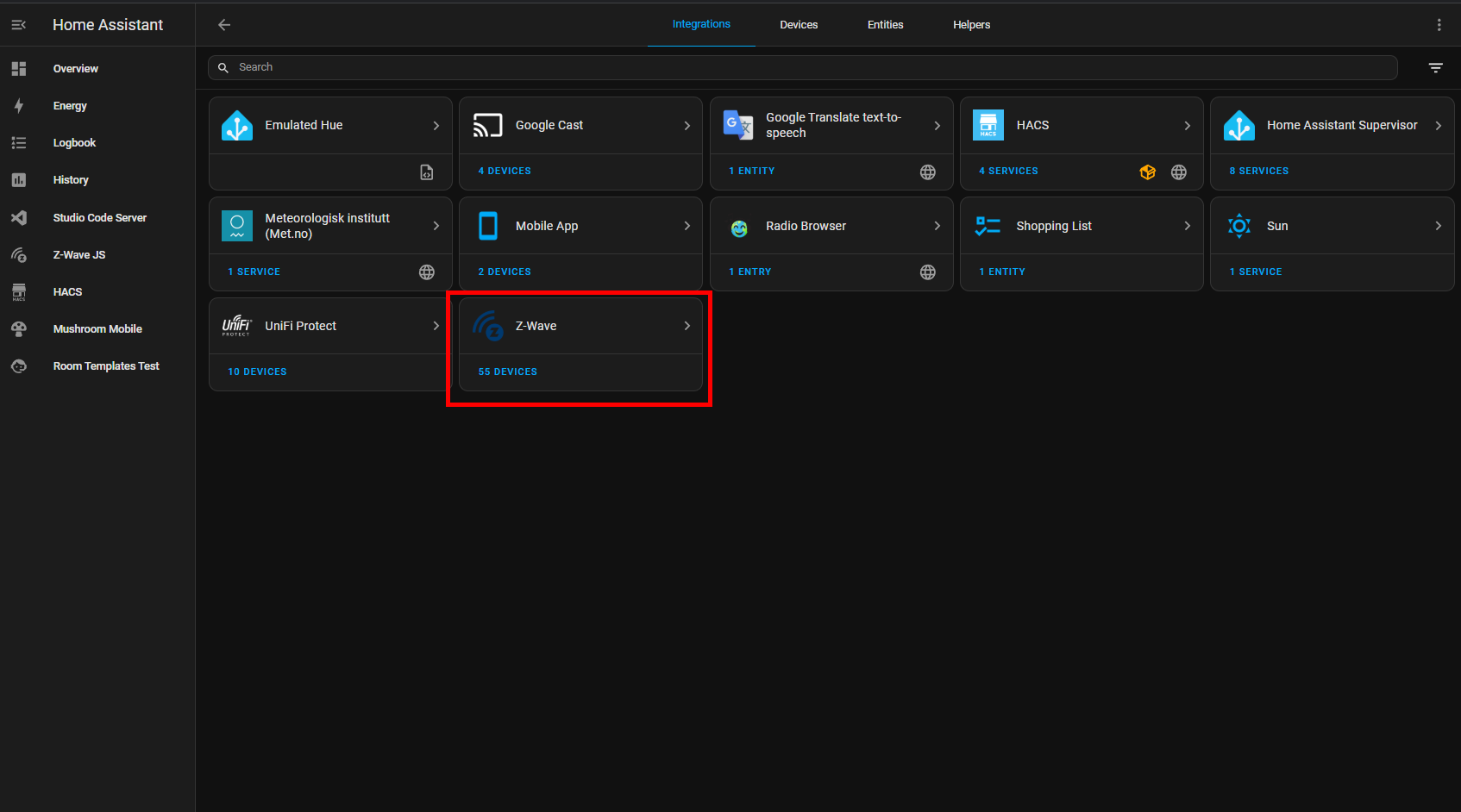Click the globe icon on Radio Browser card

(x=927, y=272)
